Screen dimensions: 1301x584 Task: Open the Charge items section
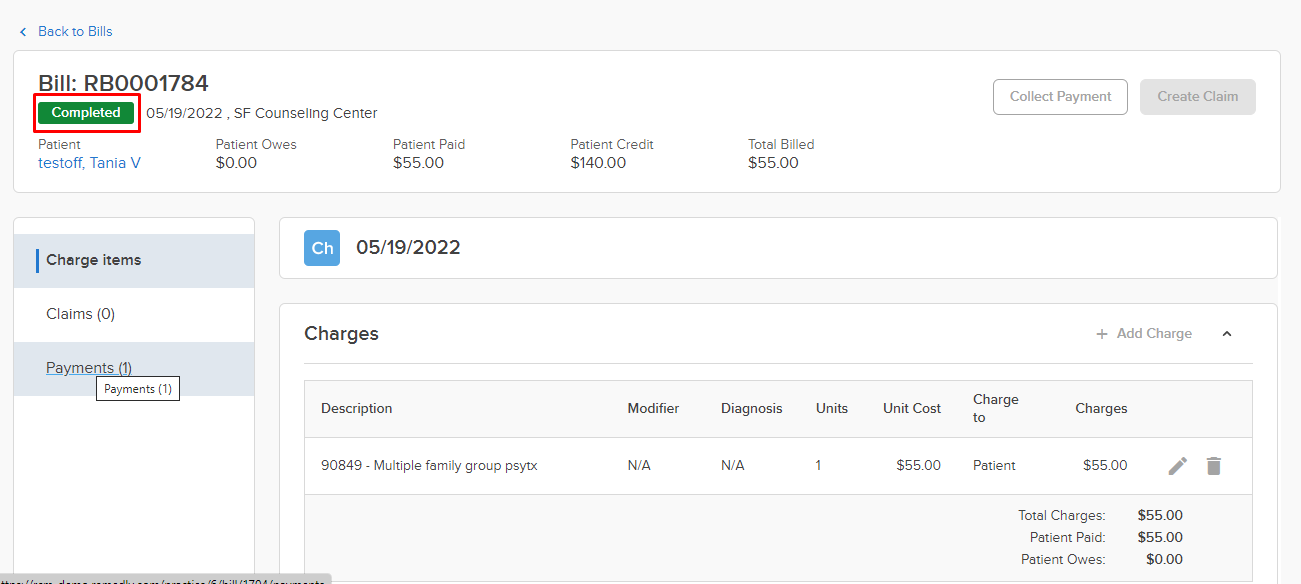[134, 260]
